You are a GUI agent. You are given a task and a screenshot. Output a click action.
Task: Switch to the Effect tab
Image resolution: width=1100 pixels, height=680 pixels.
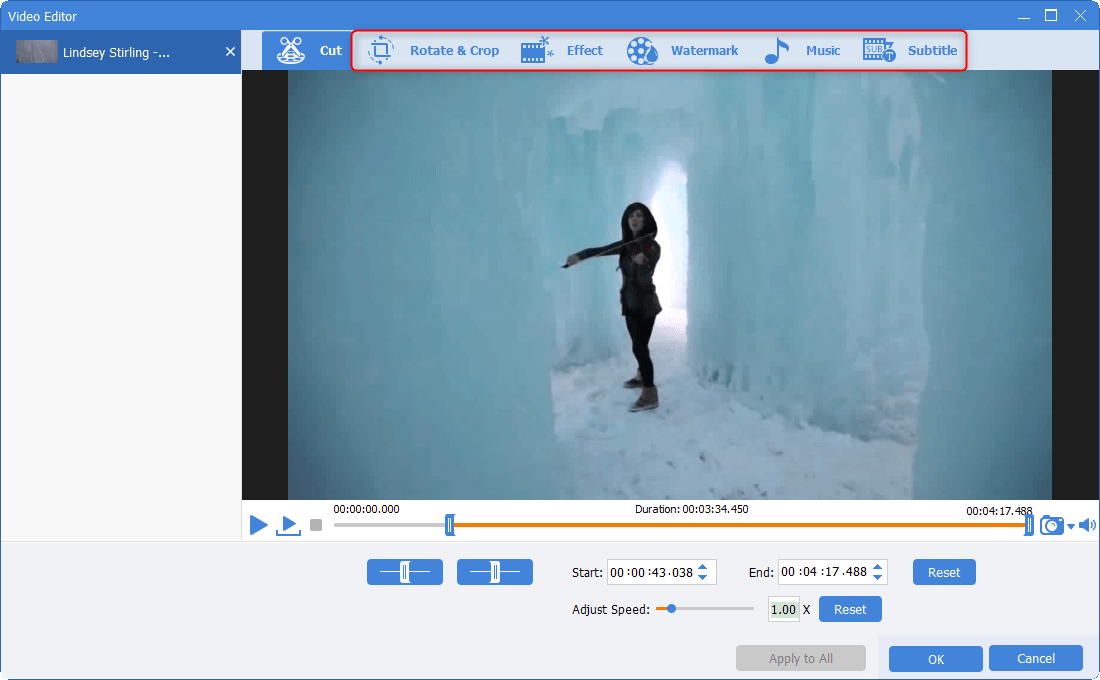coord(562,51)
